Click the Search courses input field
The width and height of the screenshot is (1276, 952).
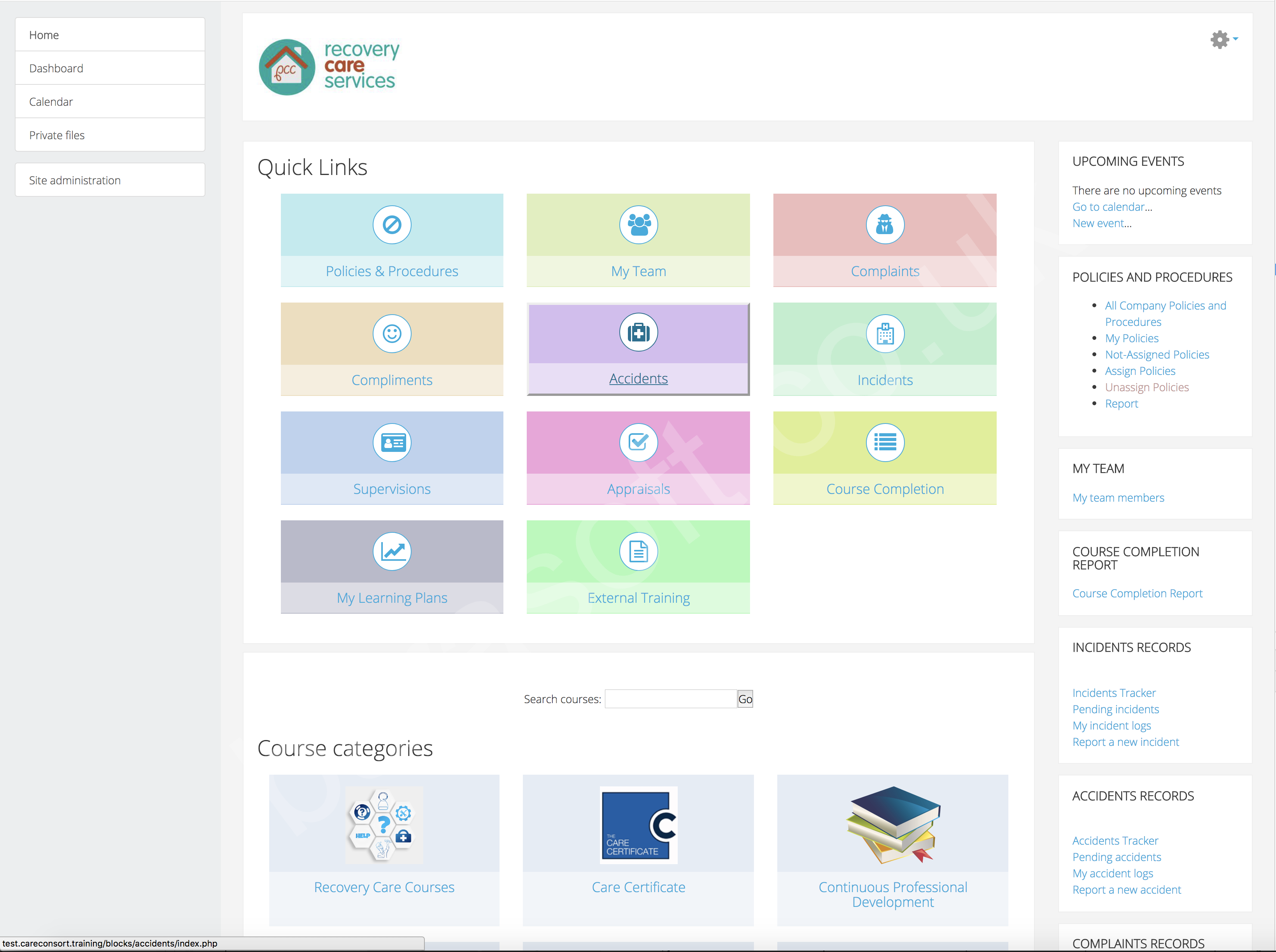(x=671, y=699)
